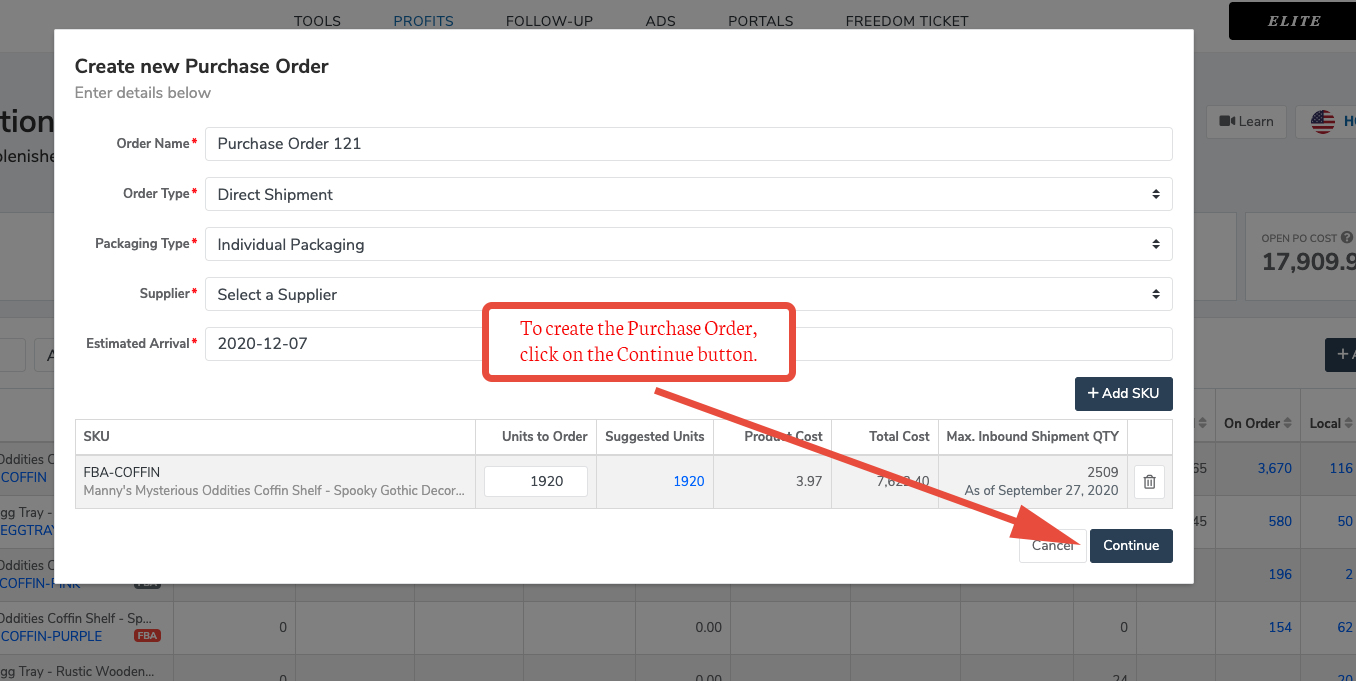1356x681 pixels.
Task: Click the Add SKU button
Action: coord(1123,393)
